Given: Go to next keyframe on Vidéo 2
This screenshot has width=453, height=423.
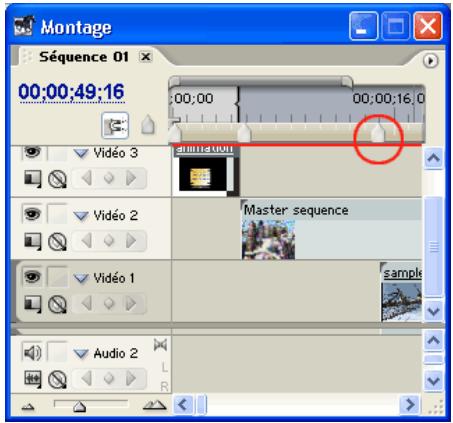Looking at the screenshot, I should pos(131,241).
